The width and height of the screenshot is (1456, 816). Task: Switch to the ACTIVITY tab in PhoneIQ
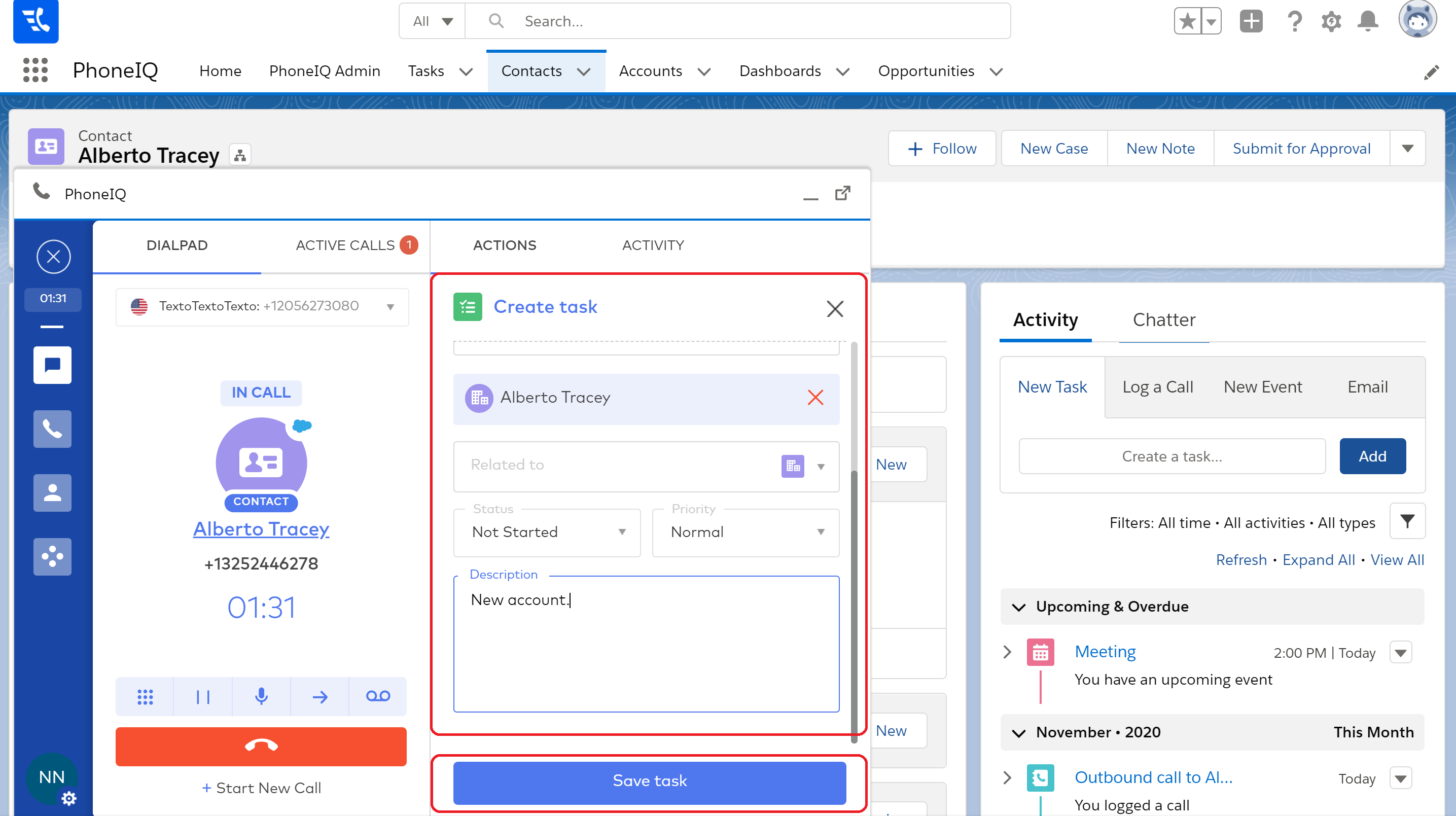click(652, 245)
